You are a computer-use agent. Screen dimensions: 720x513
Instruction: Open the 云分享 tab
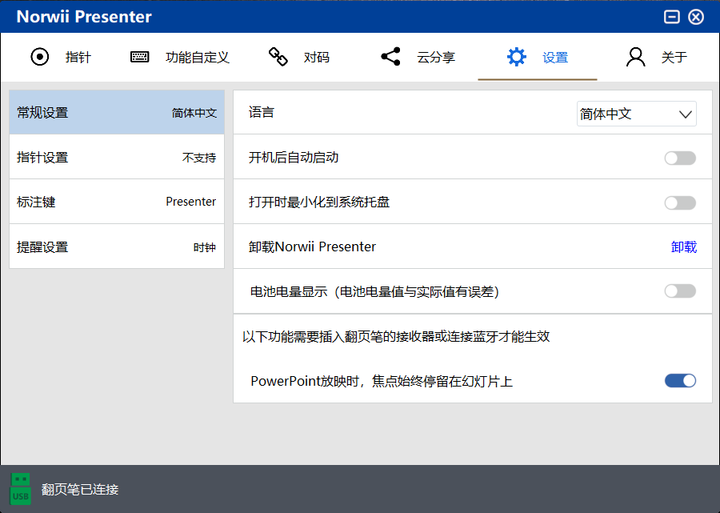[418, 57]
